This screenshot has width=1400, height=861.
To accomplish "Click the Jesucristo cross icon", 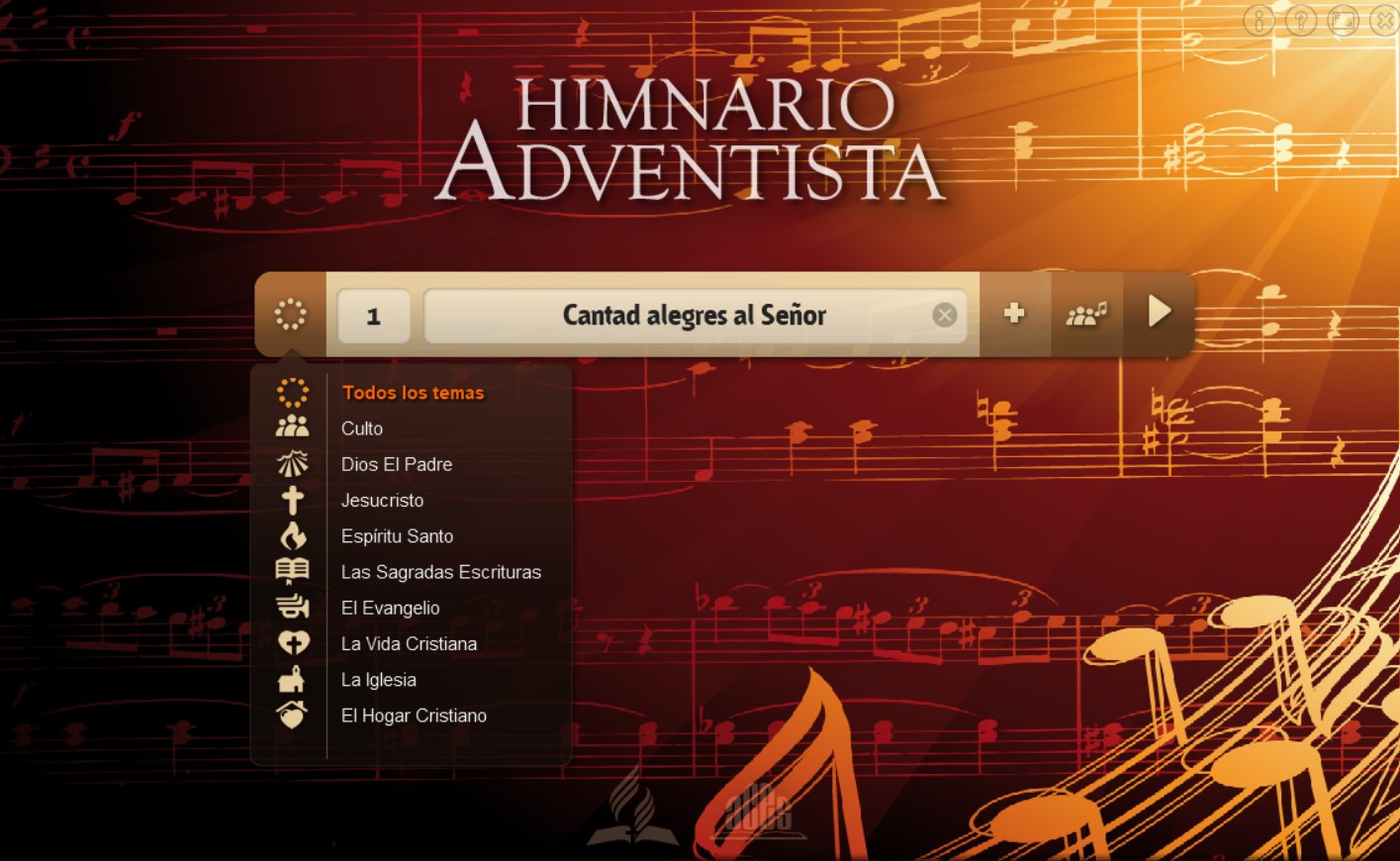I will tap(292, 500).
